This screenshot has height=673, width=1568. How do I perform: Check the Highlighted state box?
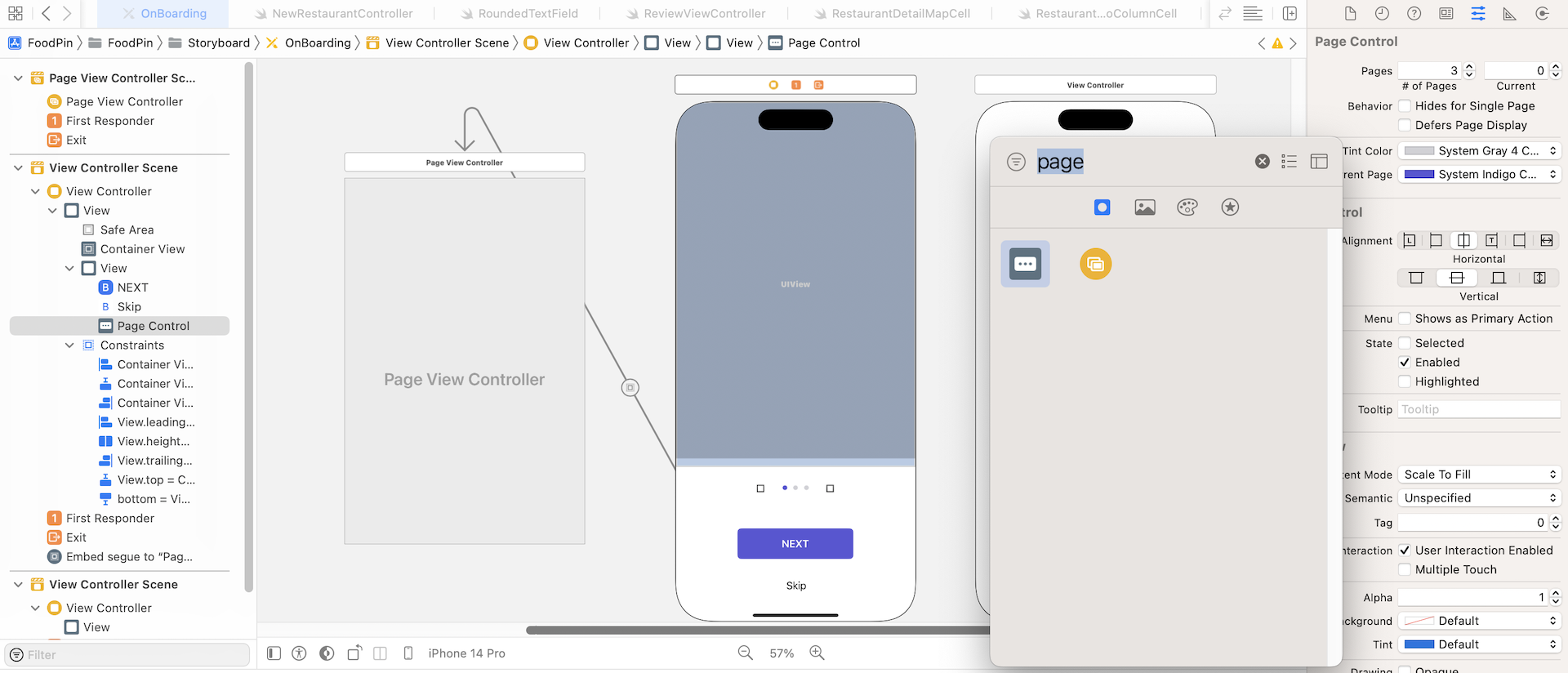1405,381
